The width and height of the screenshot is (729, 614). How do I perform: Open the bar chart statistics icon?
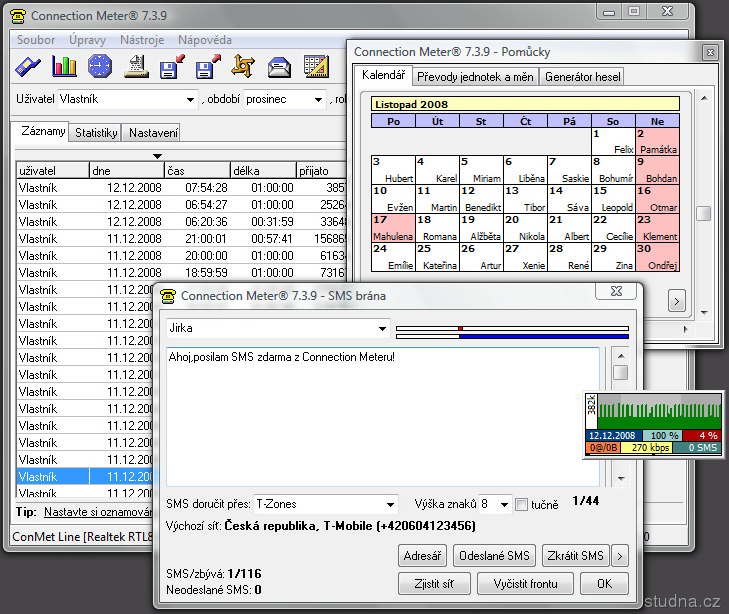tap(65, 67)
